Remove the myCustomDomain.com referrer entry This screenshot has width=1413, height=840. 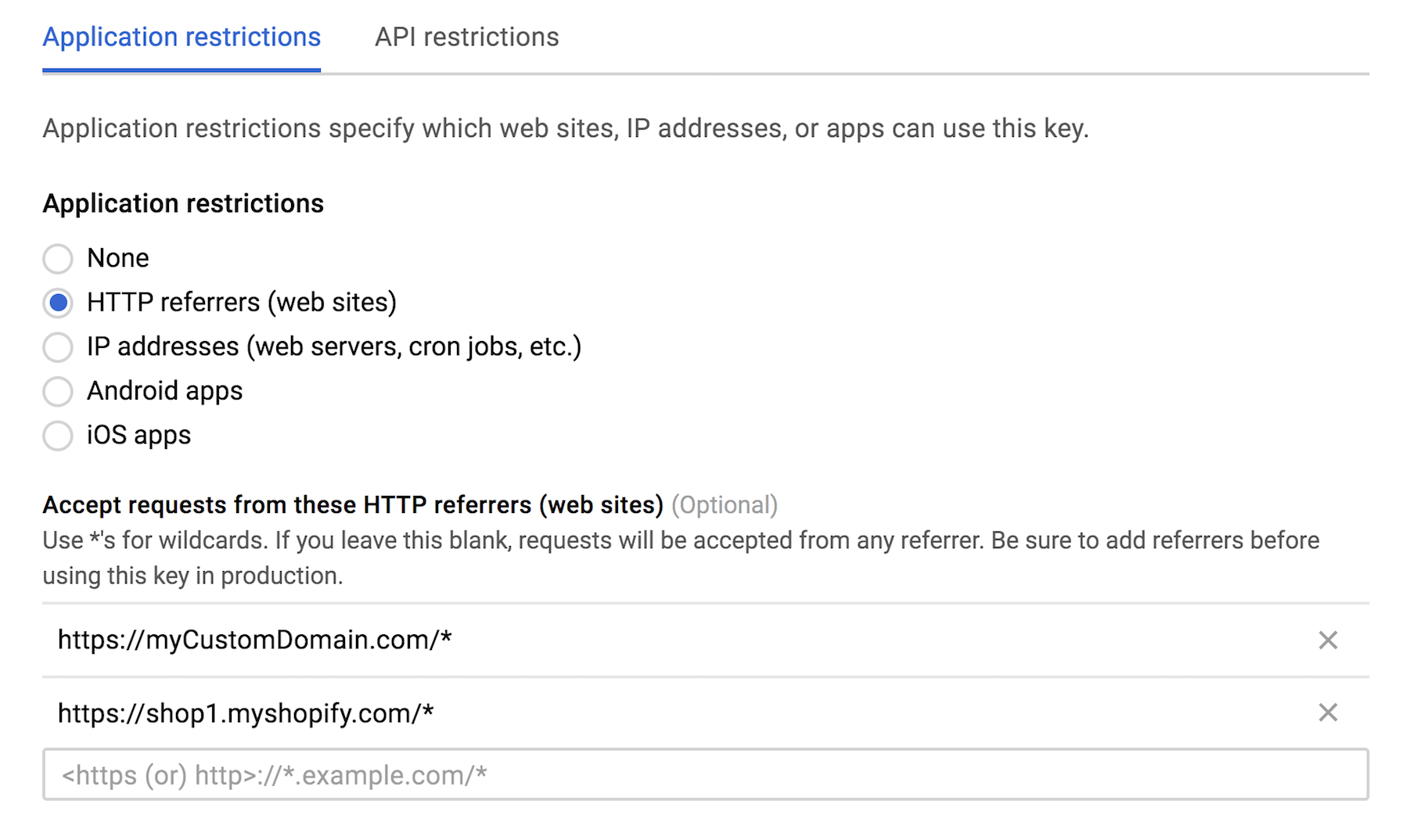coord(1328,640)
